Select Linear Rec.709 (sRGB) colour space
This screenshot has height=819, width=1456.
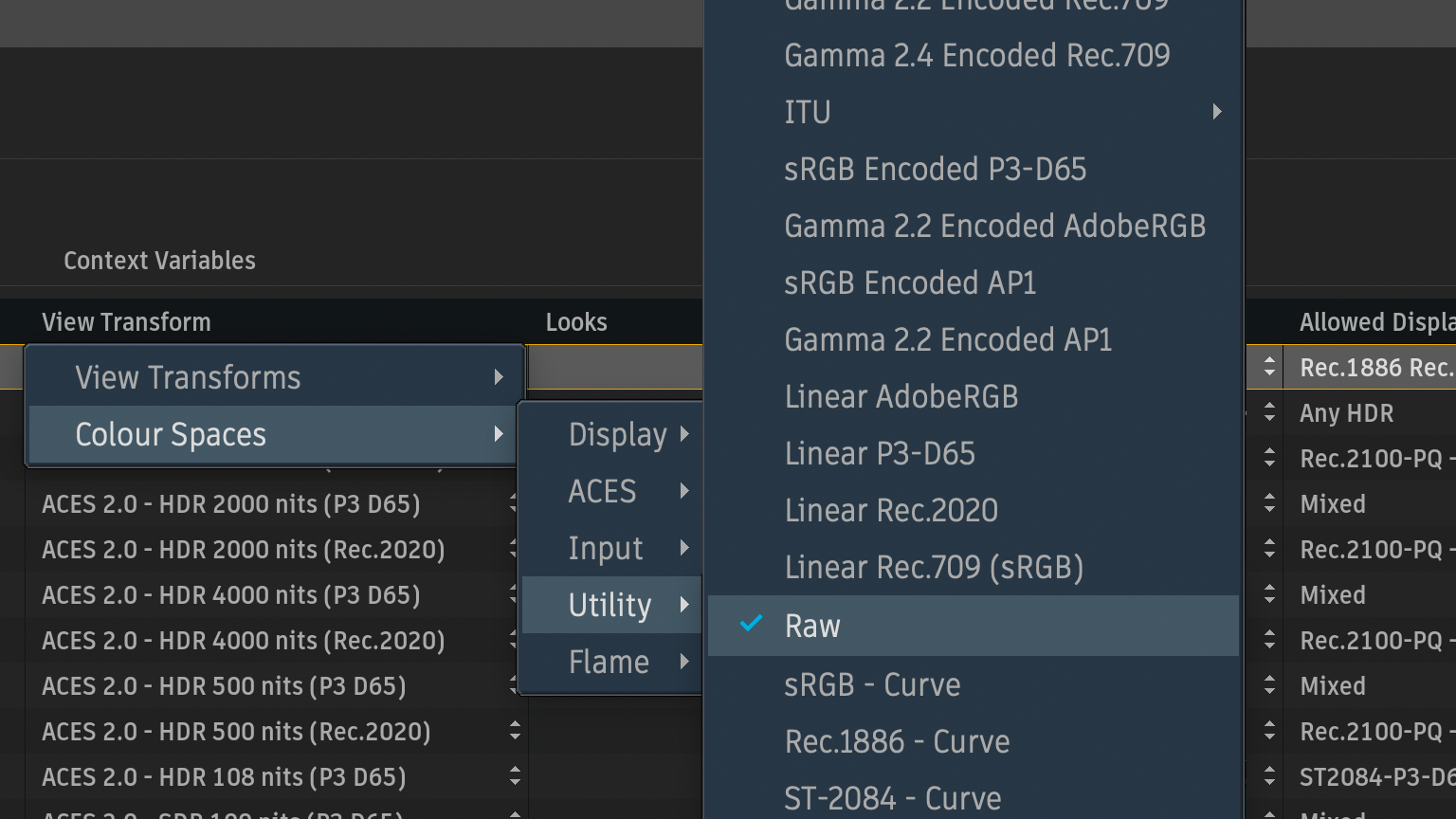point(934,567)
